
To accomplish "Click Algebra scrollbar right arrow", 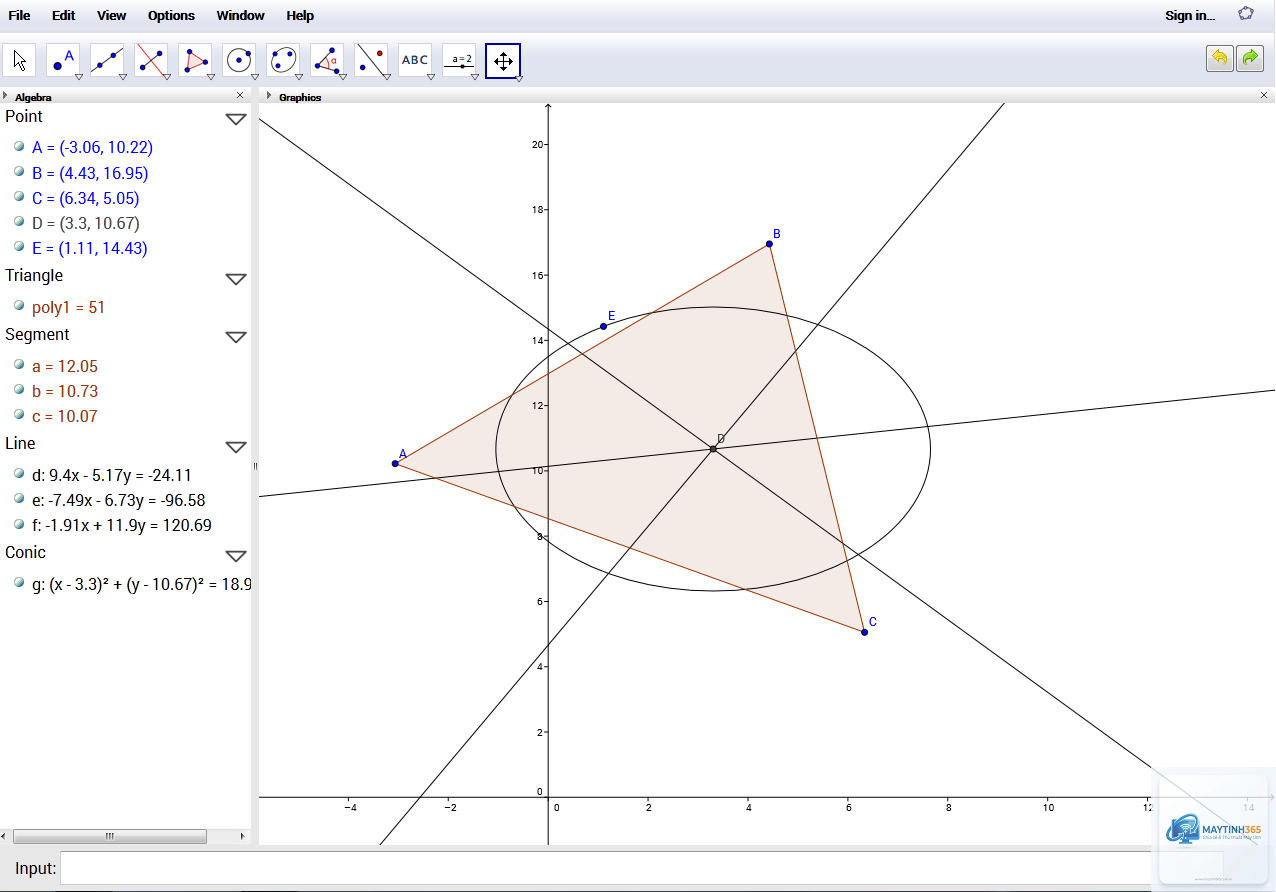I will [242, 836].
